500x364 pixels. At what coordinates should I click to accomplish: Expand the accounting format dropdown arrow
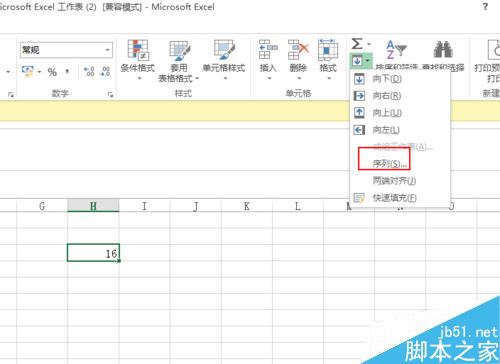tap(39, 72)
